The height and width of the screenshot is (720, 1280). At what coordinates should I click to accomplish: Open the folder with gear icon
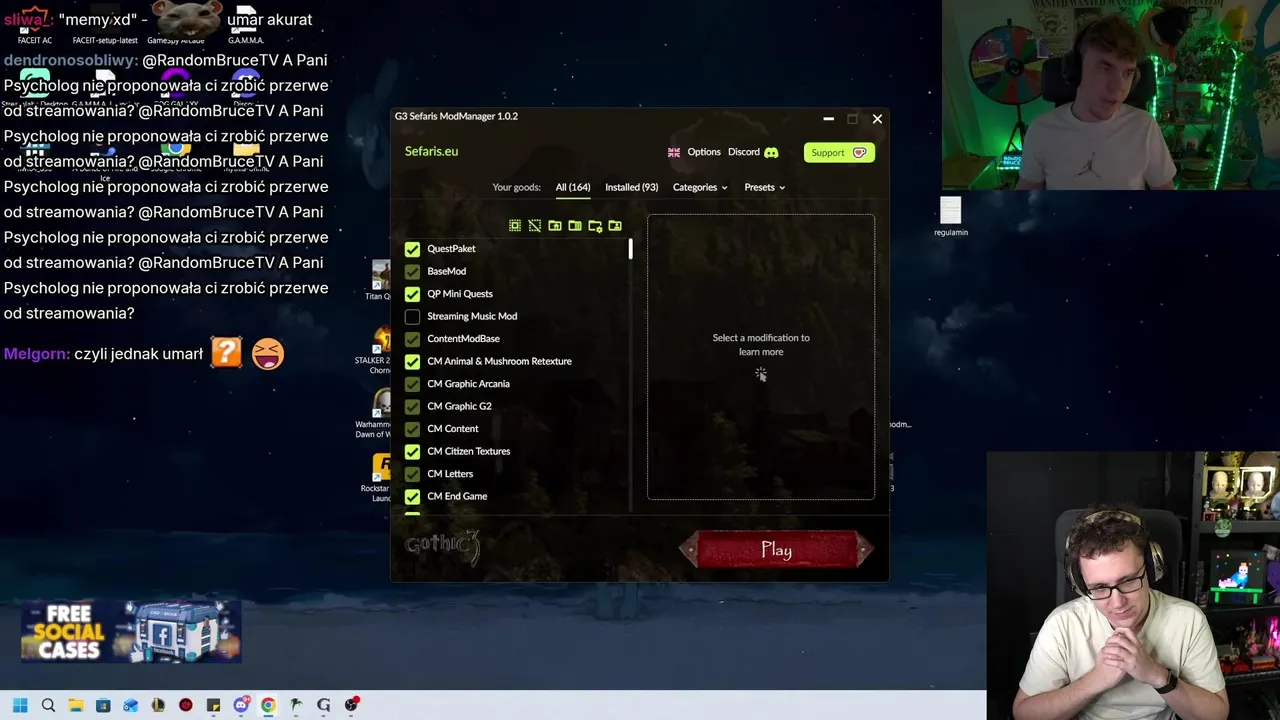(x=595, y=226)
